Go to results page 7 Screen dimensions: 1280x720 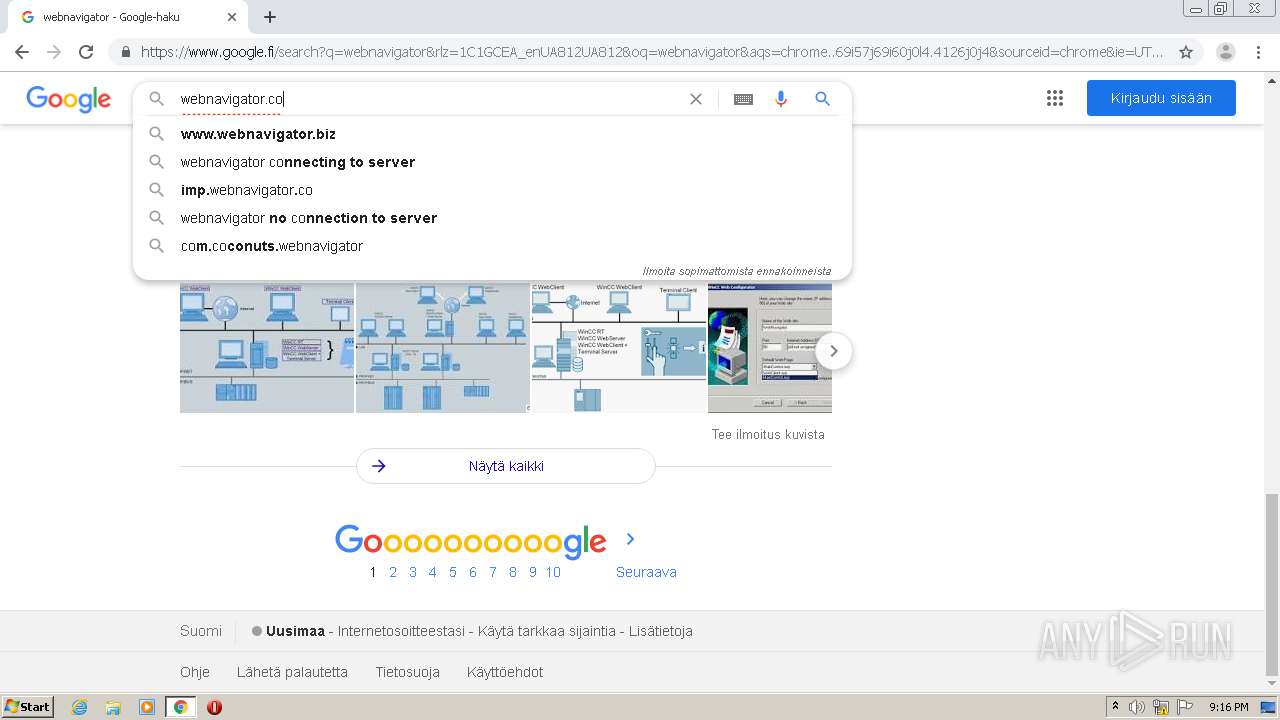(x=493, y=572)
